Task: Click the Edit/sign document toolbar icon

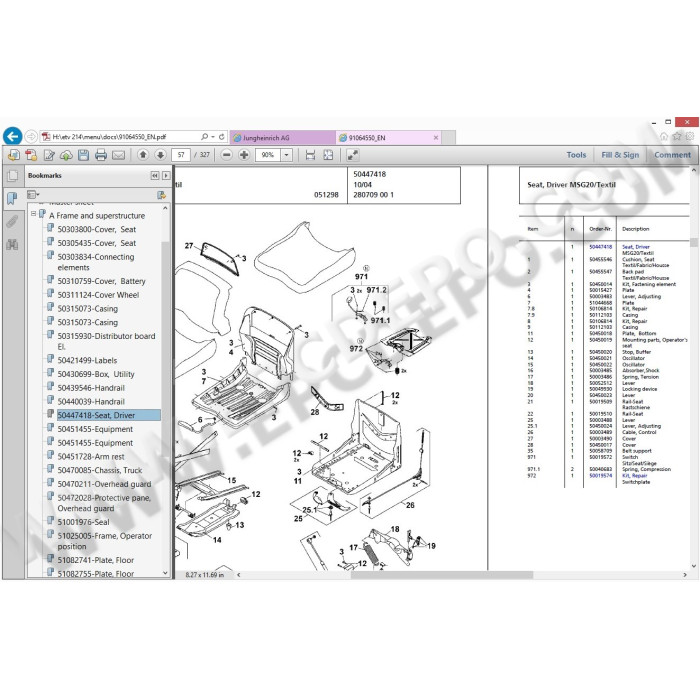Action: (x=49, y=155)
